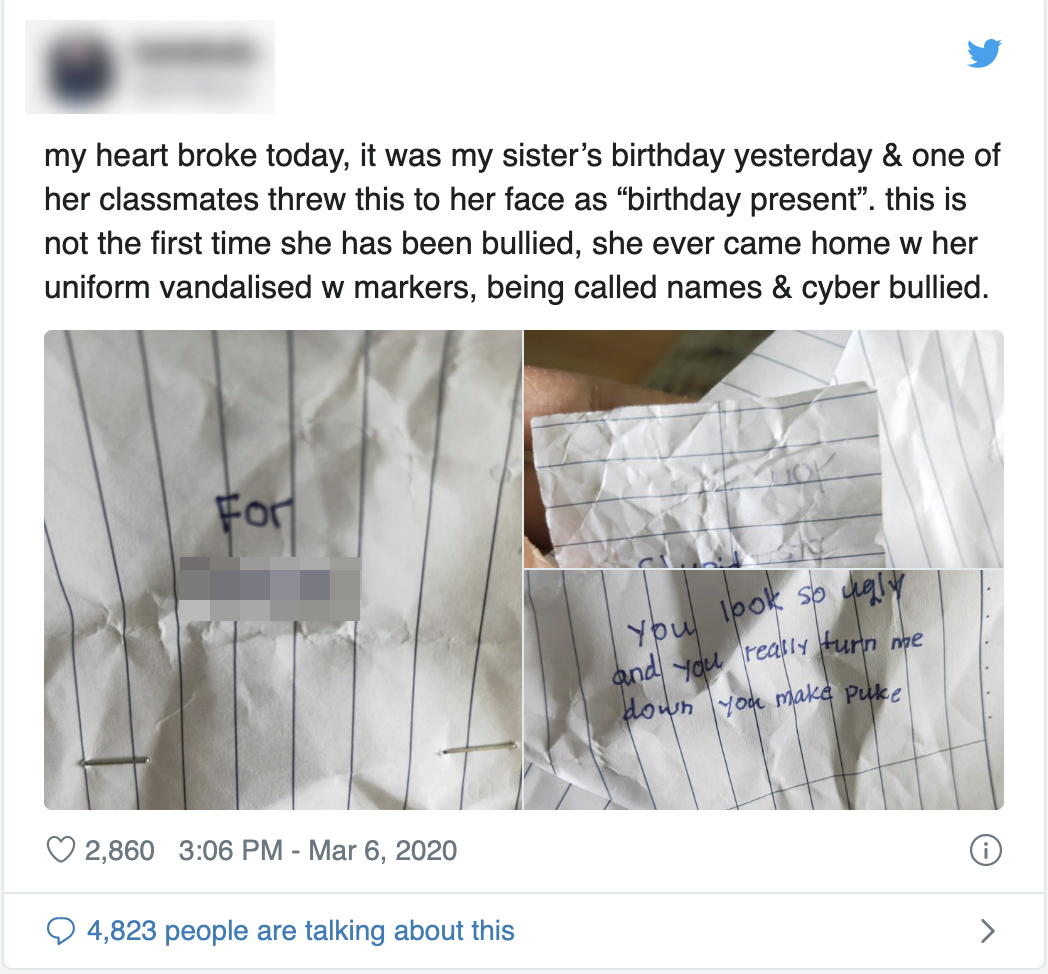
Task: View the 'For' note photo
Action: pos(283,570)
